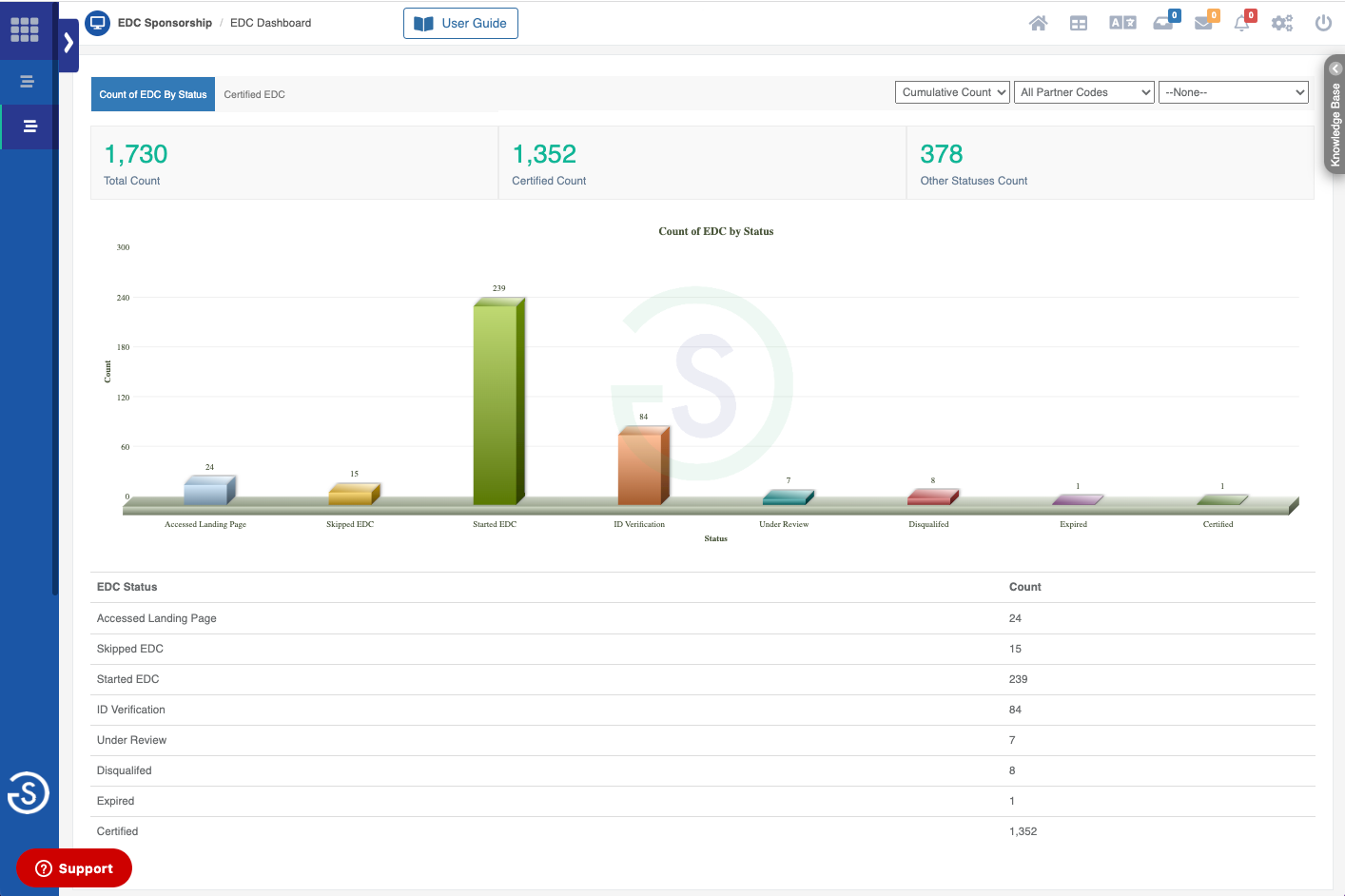1345x896 pixels.
Task: Click the Started EDC green bar
Action: tap(498, 401)
